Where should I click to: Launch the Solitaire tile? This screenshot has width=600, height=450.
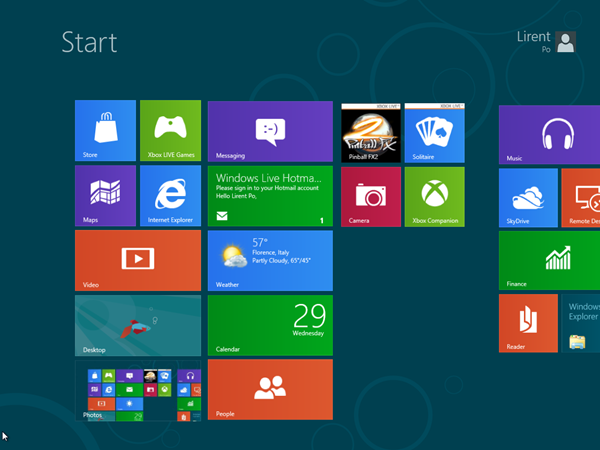tap(434, 133)
